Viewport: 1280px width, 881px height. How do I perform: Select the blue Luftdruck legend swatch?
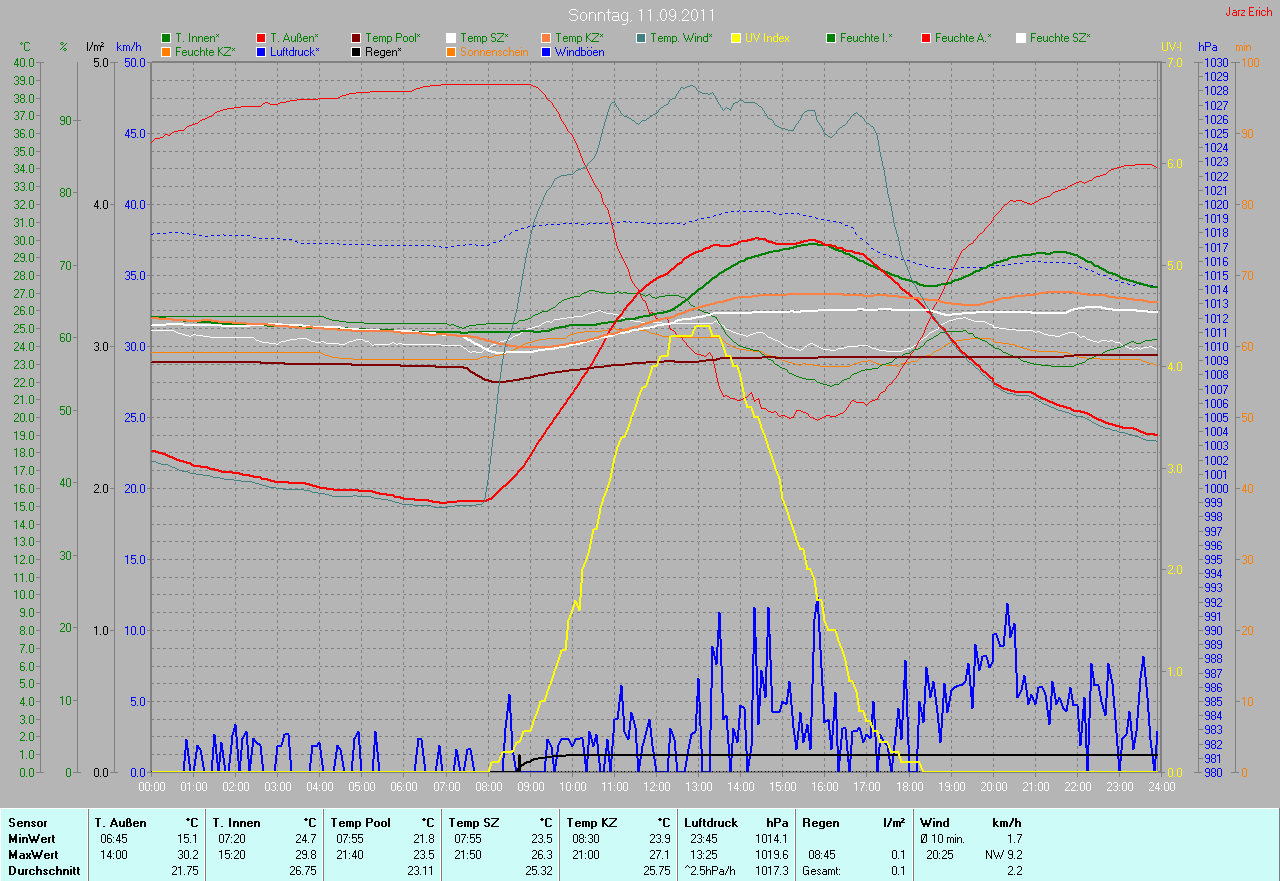point(261,52)
